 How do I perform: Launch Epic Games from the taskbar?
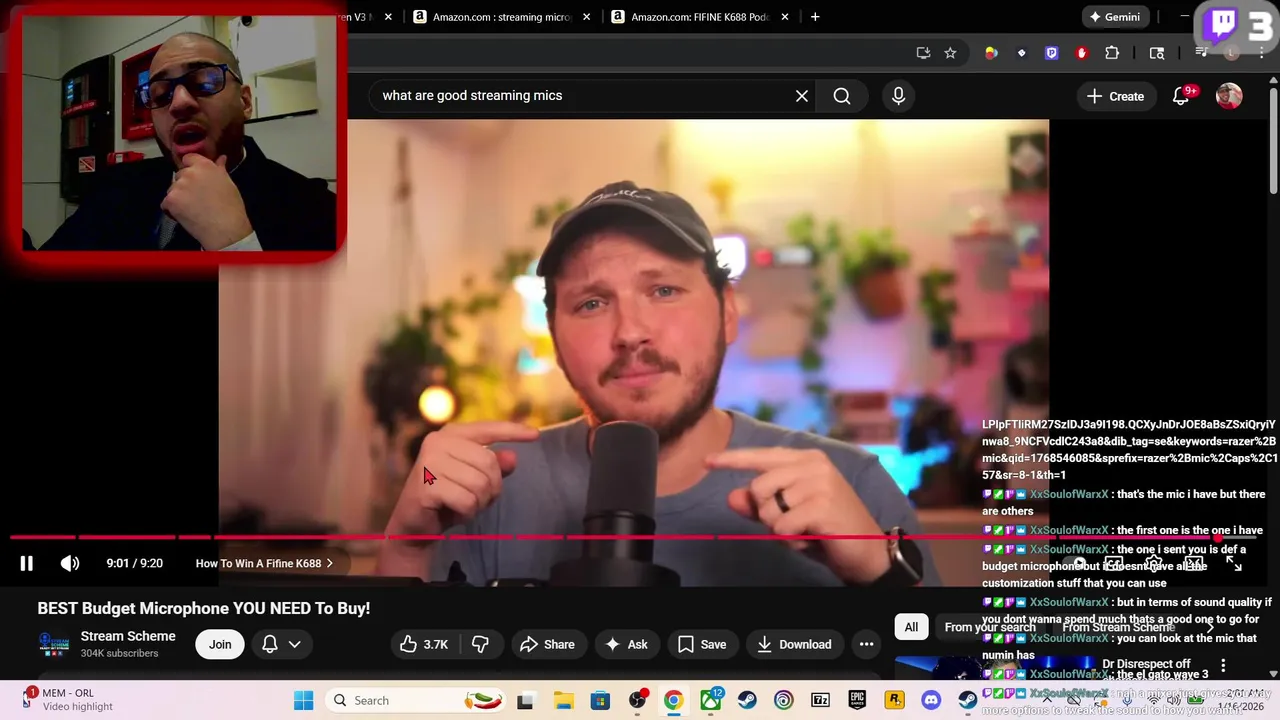pos(858,700)
